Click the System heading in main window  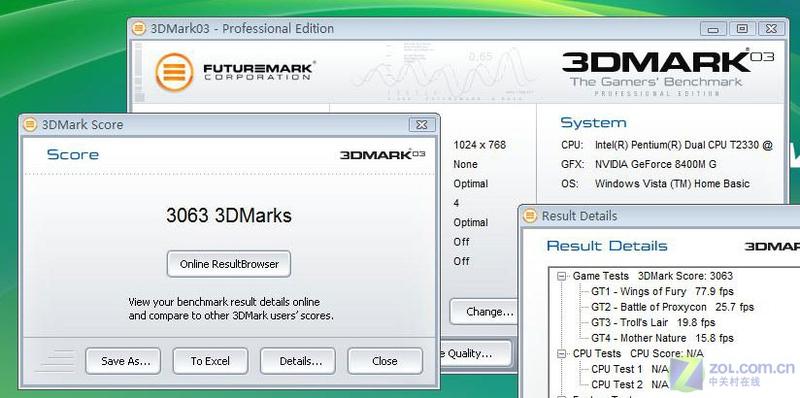(x=593, y=123)
